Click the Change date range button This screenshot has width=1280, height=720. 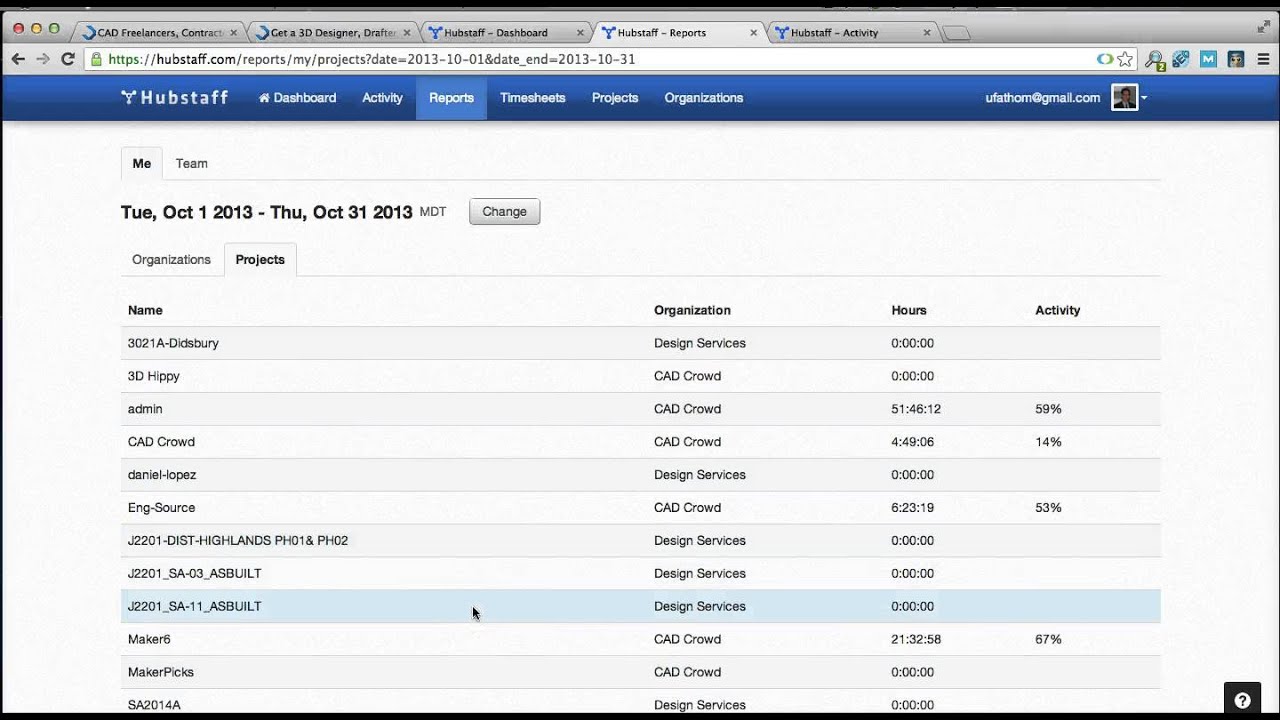[504, 212]
